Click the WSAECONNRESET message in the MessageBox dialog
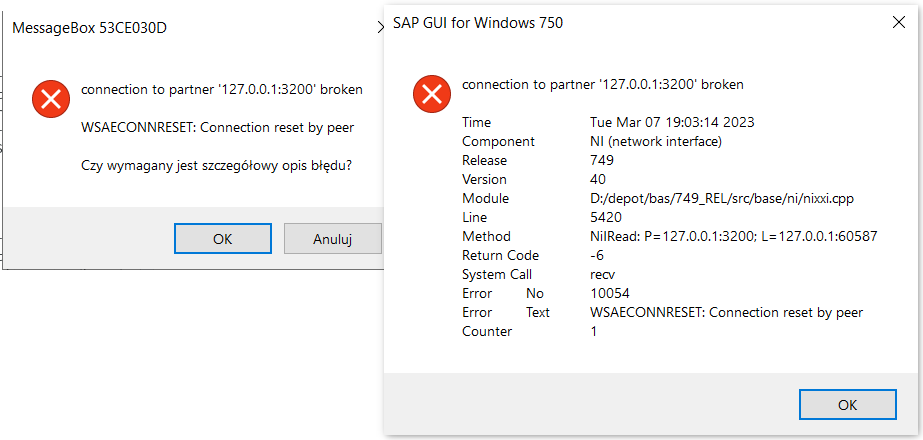 coord(217,127)
